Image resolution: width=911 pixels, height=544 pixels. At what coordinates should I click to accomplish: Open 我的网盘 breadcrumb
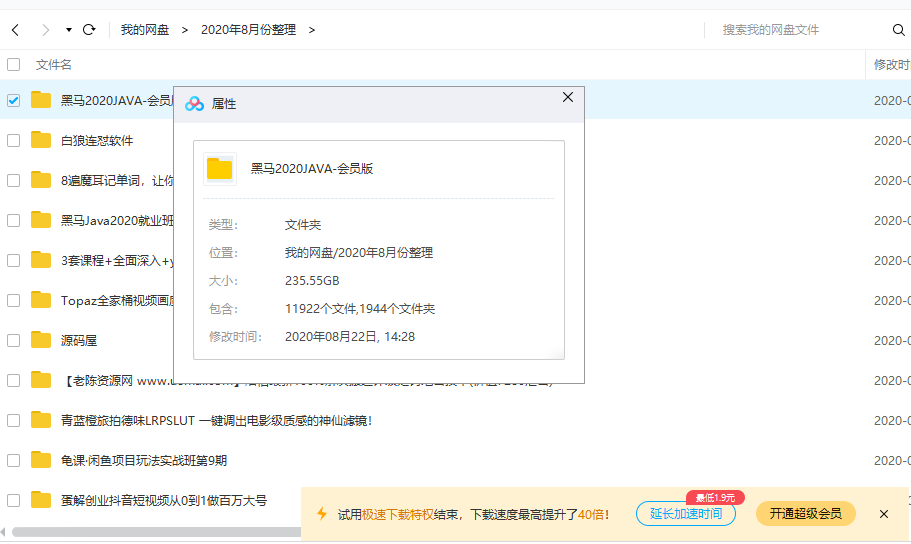click(145, 30)
